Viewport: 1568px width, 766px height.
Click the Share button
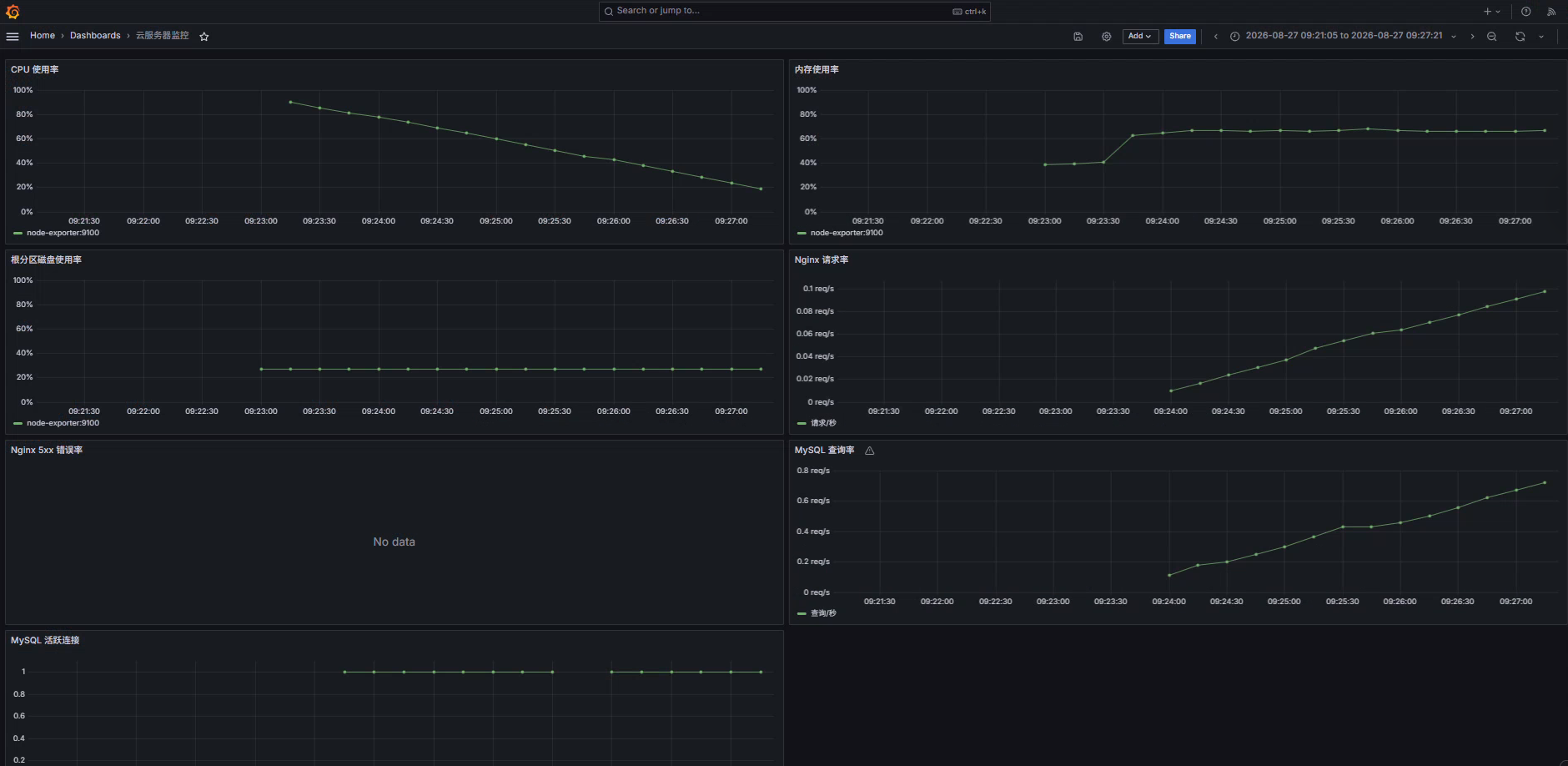coord(1179,37)
